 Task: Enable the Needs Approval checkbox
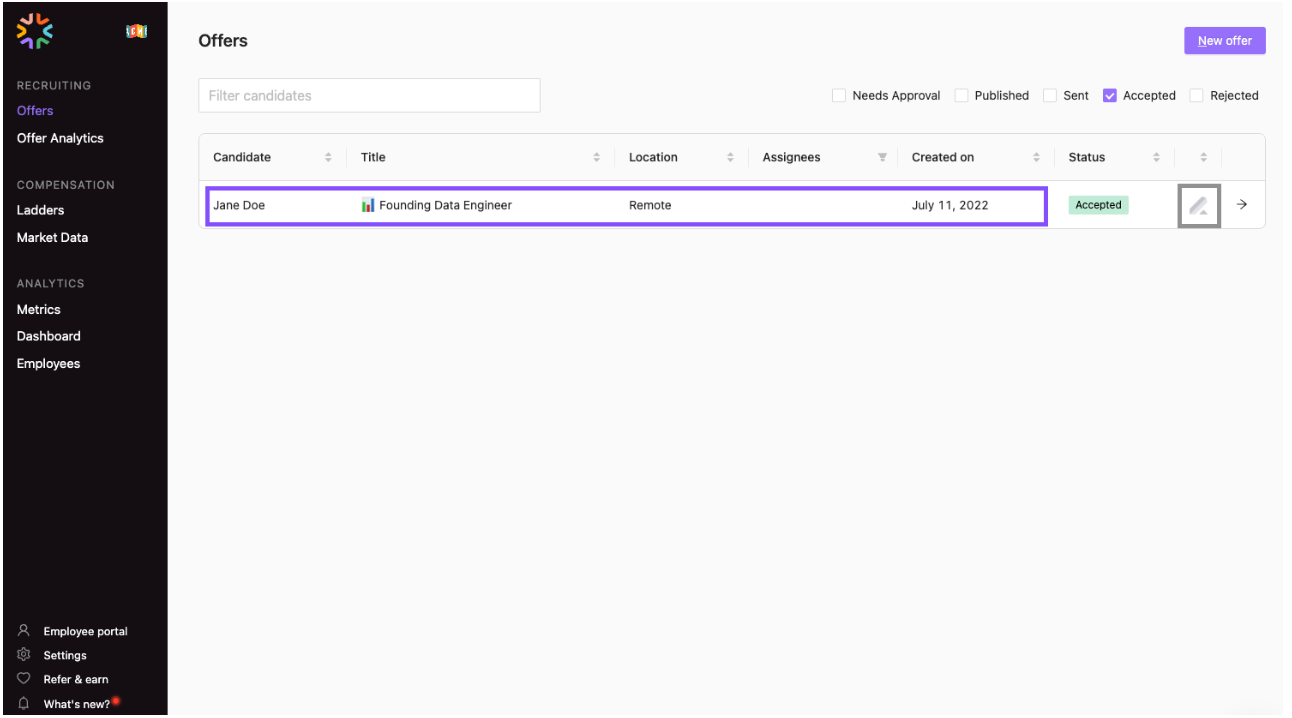pyautogui.click(x=839, y=96)
